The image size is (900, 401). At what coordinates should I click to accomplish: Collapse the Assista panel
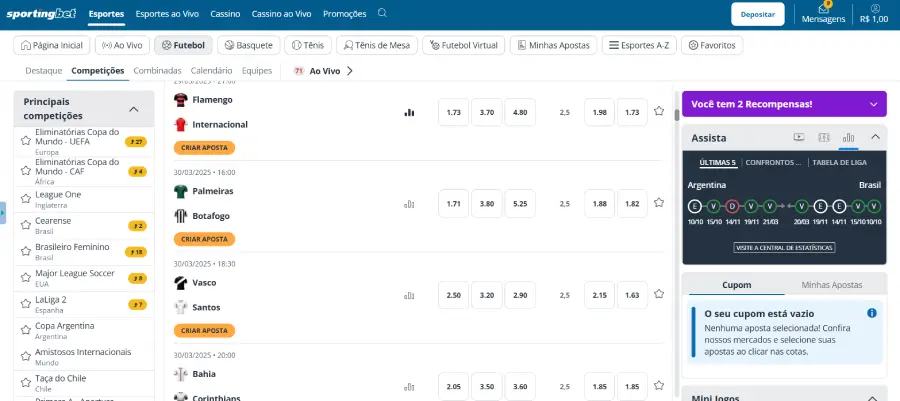[875, 137]
